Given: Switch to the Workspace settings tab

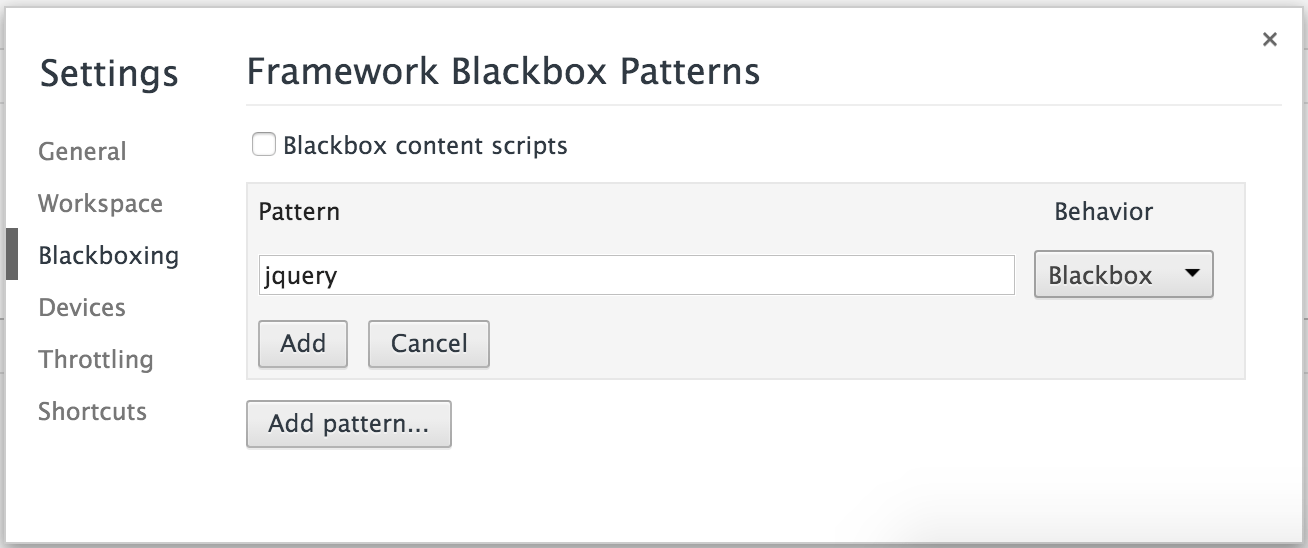Looking at the screenshot, I should [100, 204].
